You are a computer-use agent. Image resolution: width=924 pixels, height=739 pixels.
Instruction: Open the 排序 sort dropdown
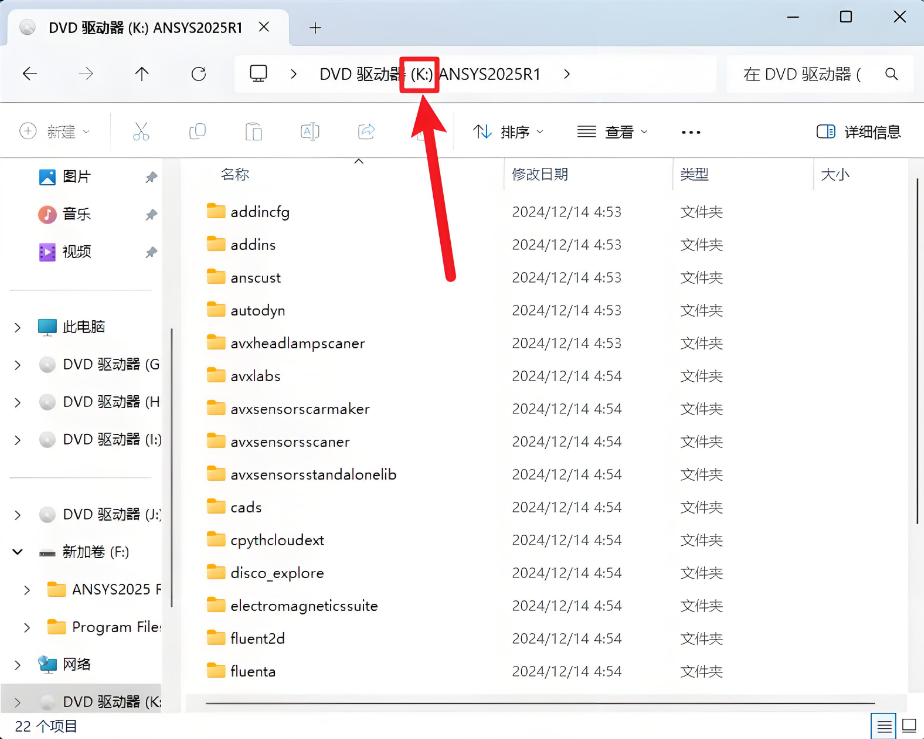[x=507, y=131]
